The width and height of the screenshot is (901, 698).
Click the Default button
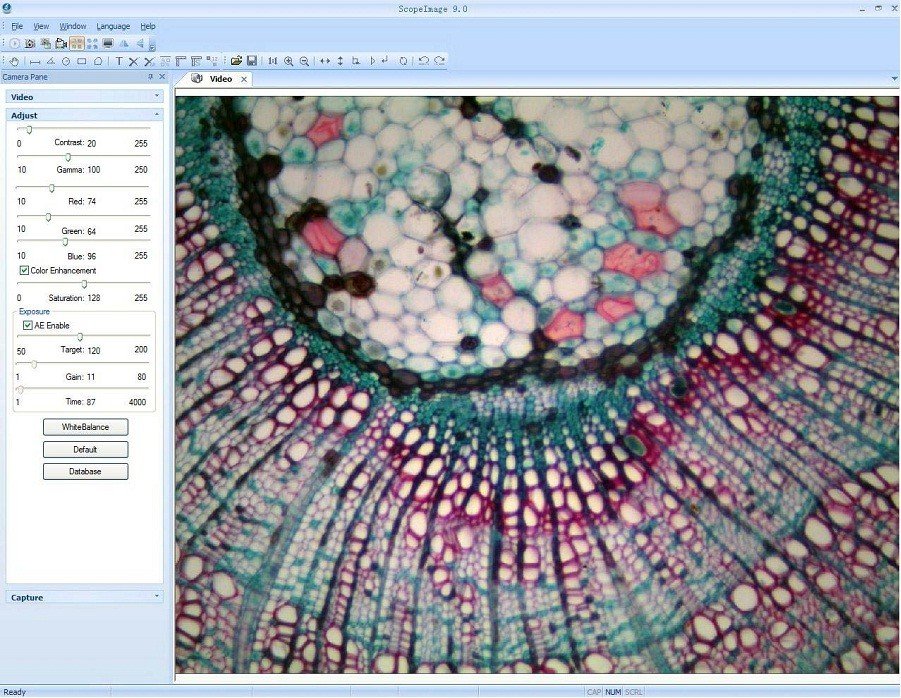pos(86,449)
